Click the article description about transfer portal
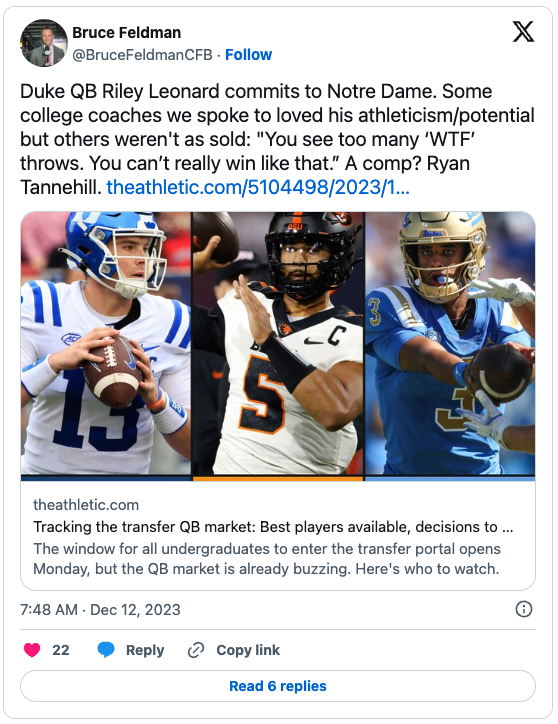This screenshot has width=558, height=724. coord(267,559)
